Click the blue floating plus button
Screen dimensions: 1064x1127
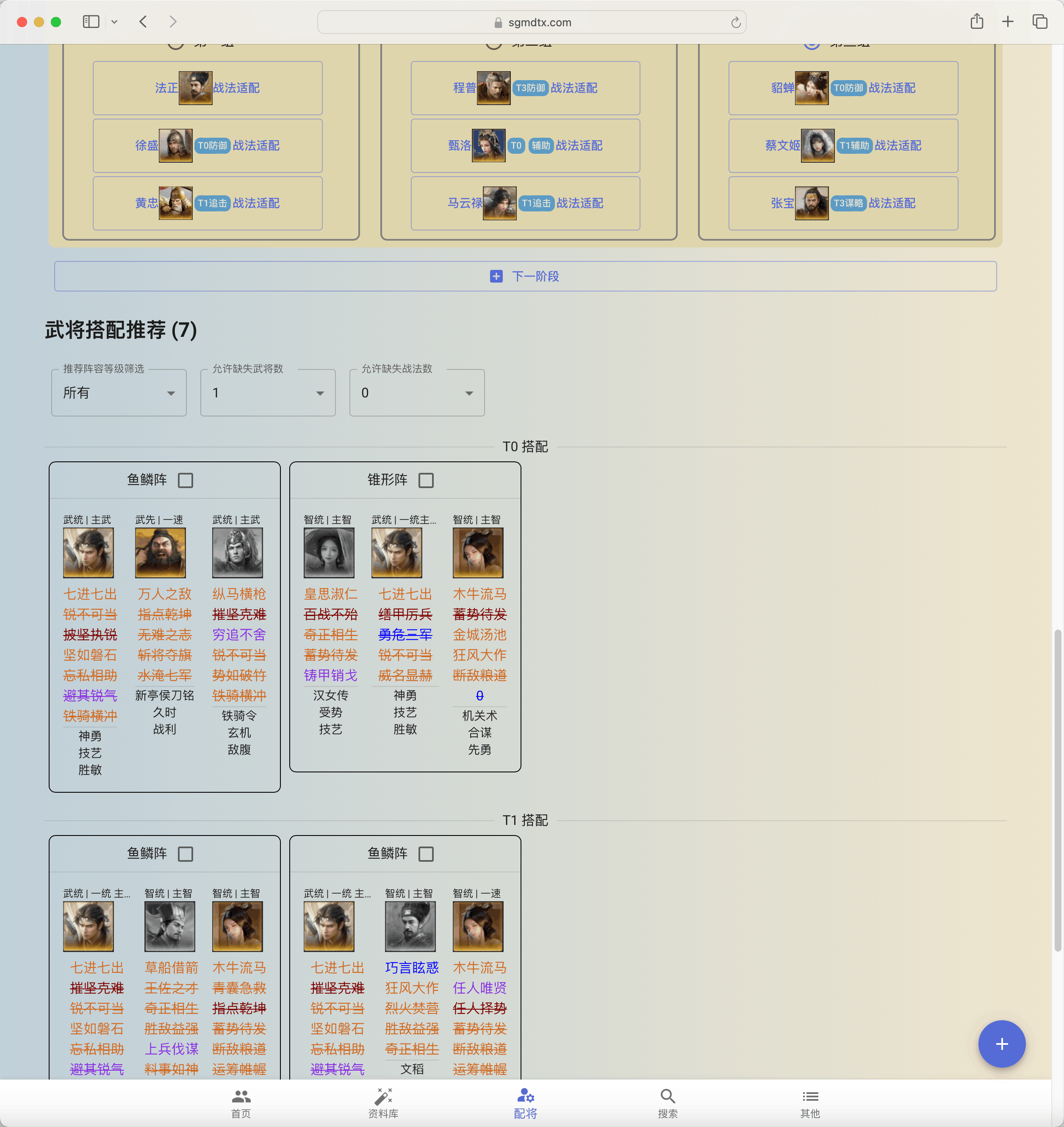tap(1001, 1044)
